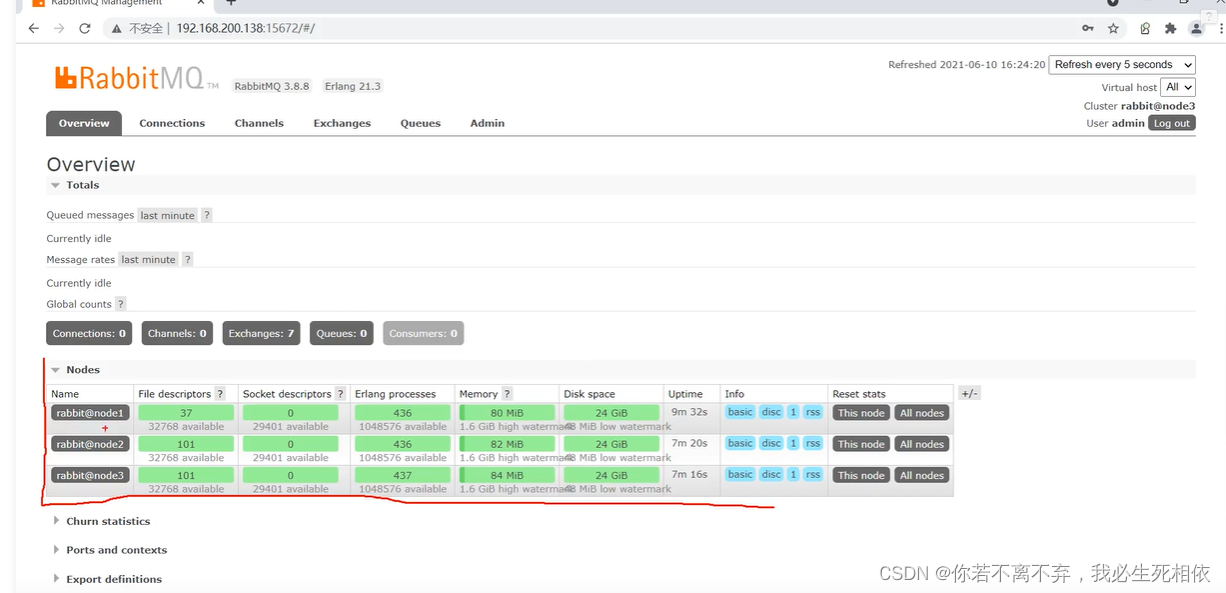Open the Chrome three-dot menu
The height and width of the screenshot is (593, 1226).
point(1220,29)
